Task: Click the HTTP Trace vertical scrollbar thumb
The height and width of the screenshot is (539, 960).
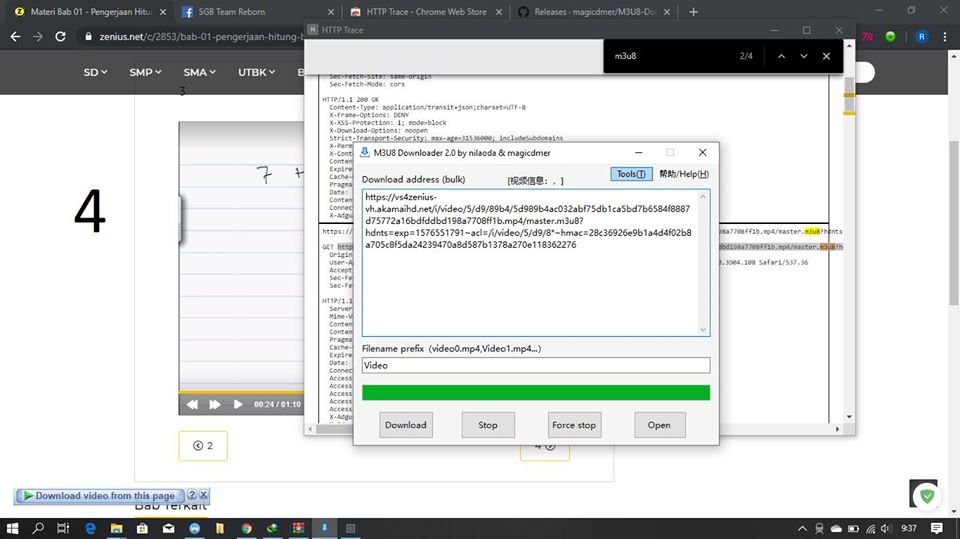Action: (x=849, y=97)
